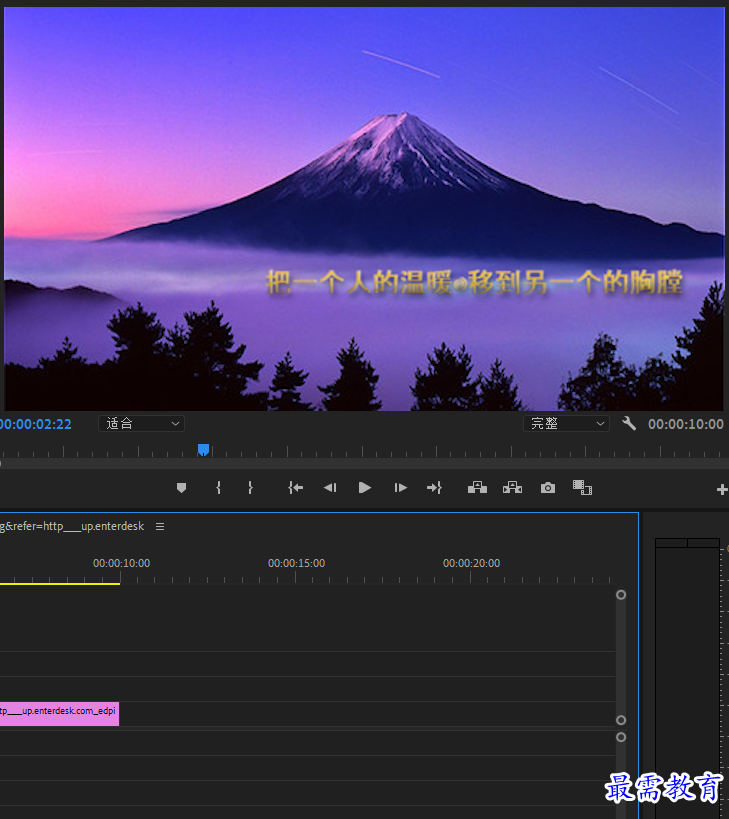The width and height of the screenshot is (729, 819).
Task: Step back one frame
Action: click(330, 488)
